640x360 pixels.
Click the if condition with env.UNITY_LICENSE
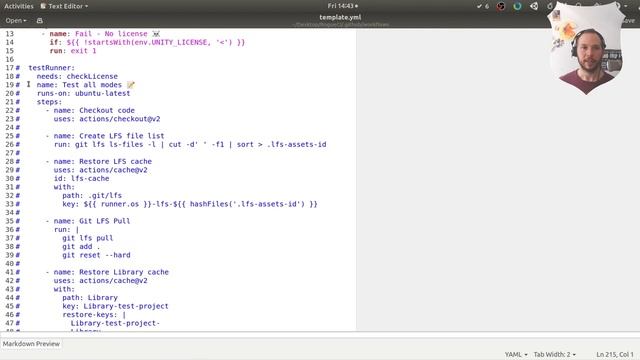pyautogui.click(x=147, y=42)
